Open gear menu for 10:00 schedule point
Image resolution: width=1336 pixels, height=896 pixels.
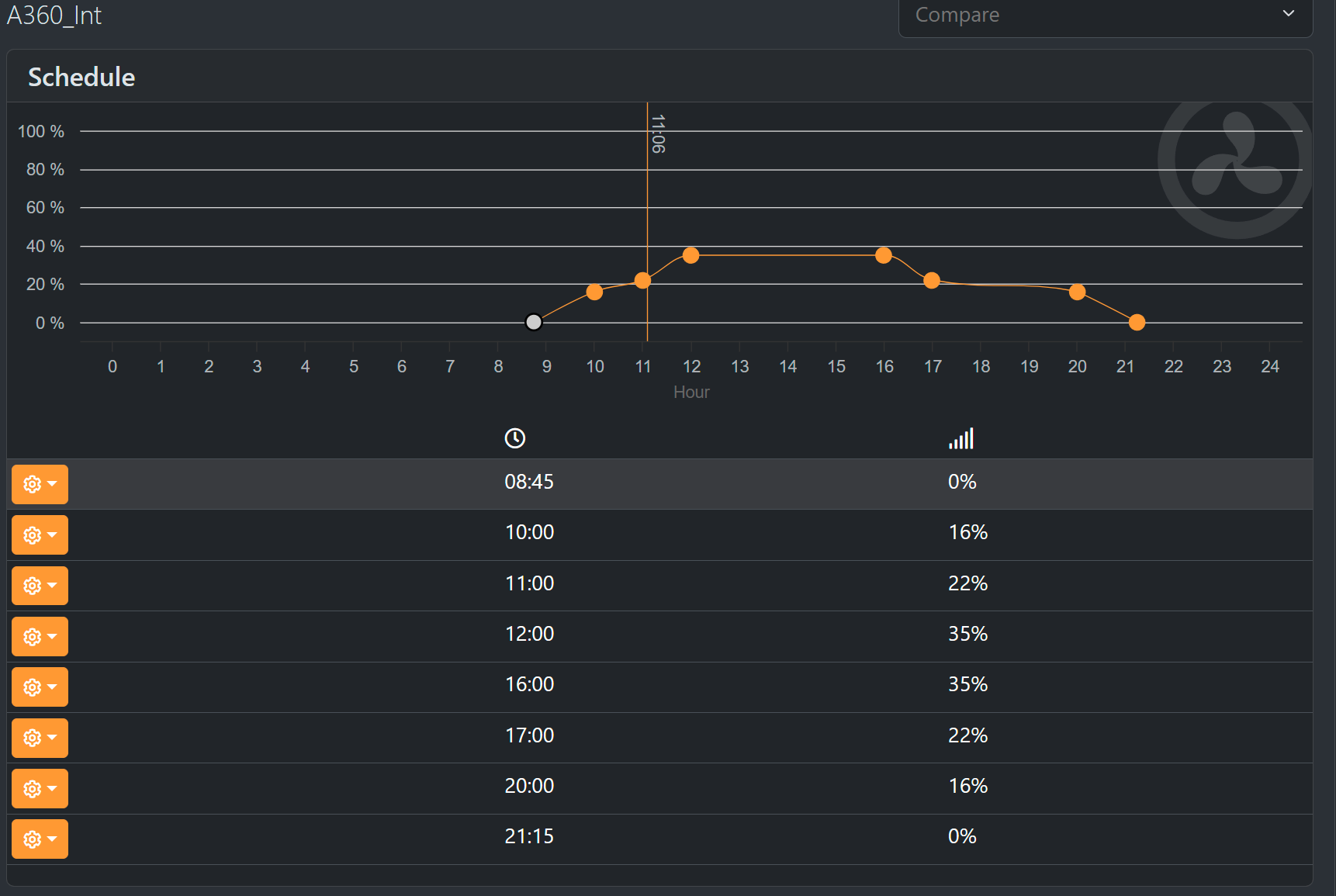click(40, 534)
